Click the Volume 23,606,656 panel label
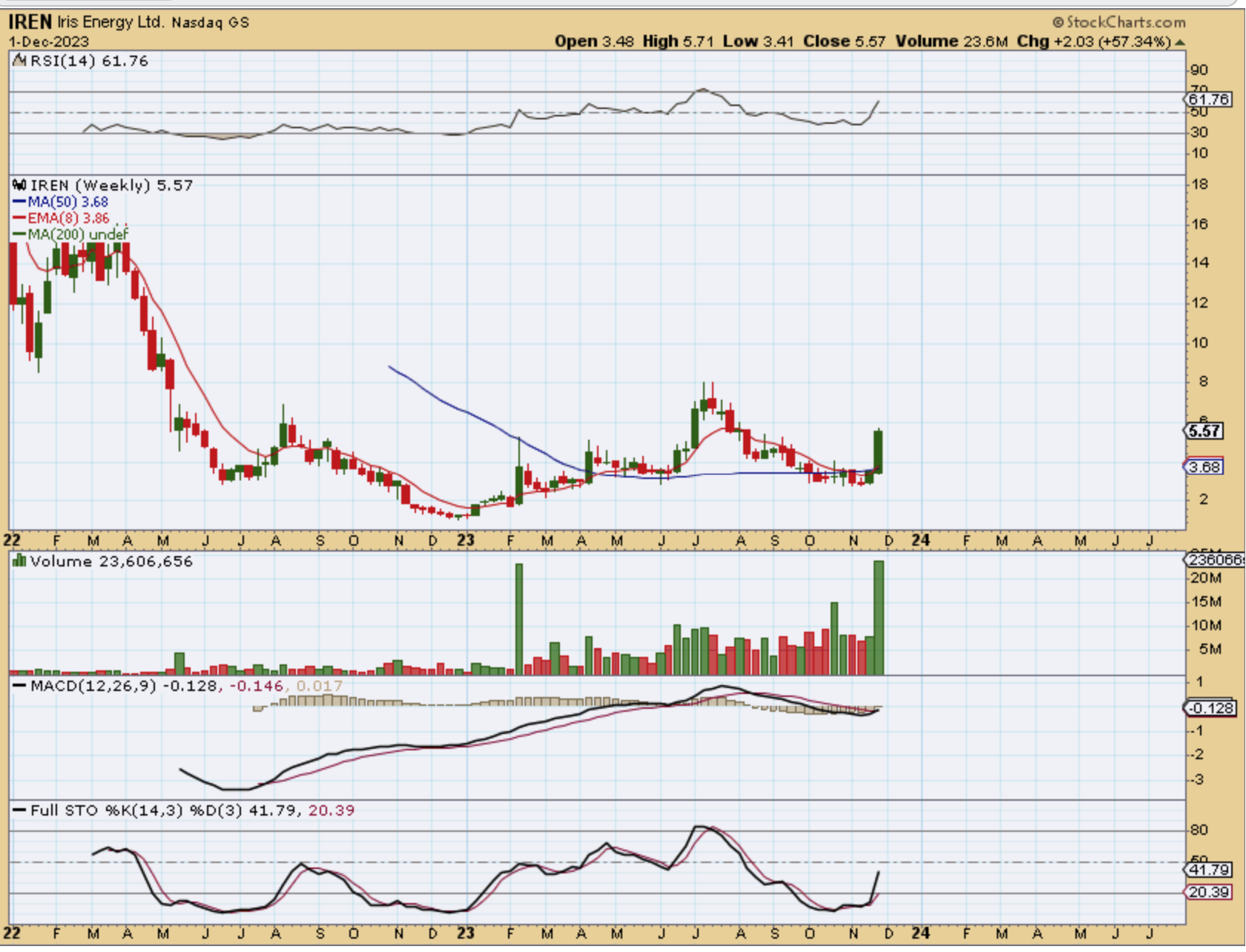The height and width of the screenshot is (952, 1246). coord(111,561)
